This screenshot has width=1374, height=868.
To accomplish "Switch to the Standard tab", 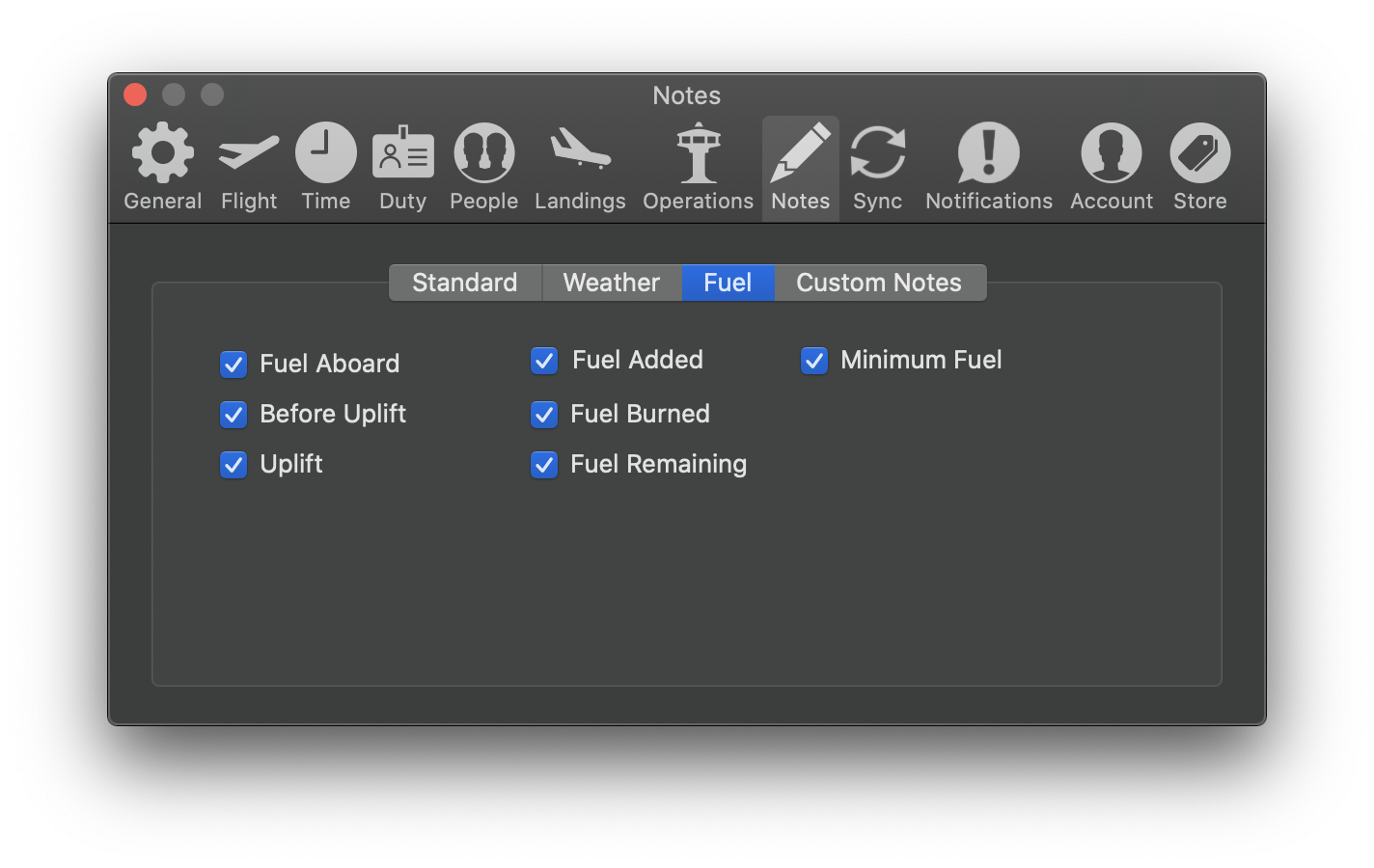I will (x=465, y=283).
